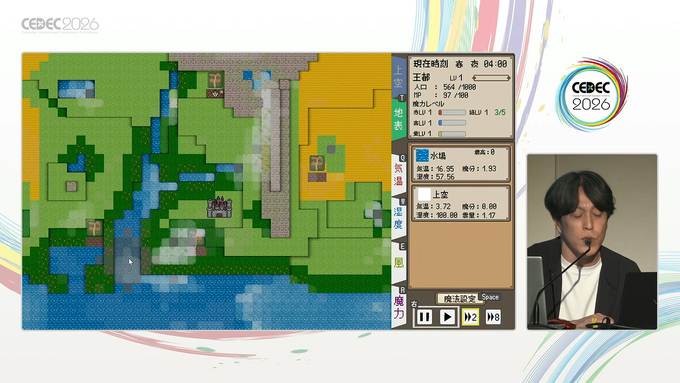This screenshot has width=680, height=383.
Task: Set simulation speed to 8x
Action: tap(493, 318)
